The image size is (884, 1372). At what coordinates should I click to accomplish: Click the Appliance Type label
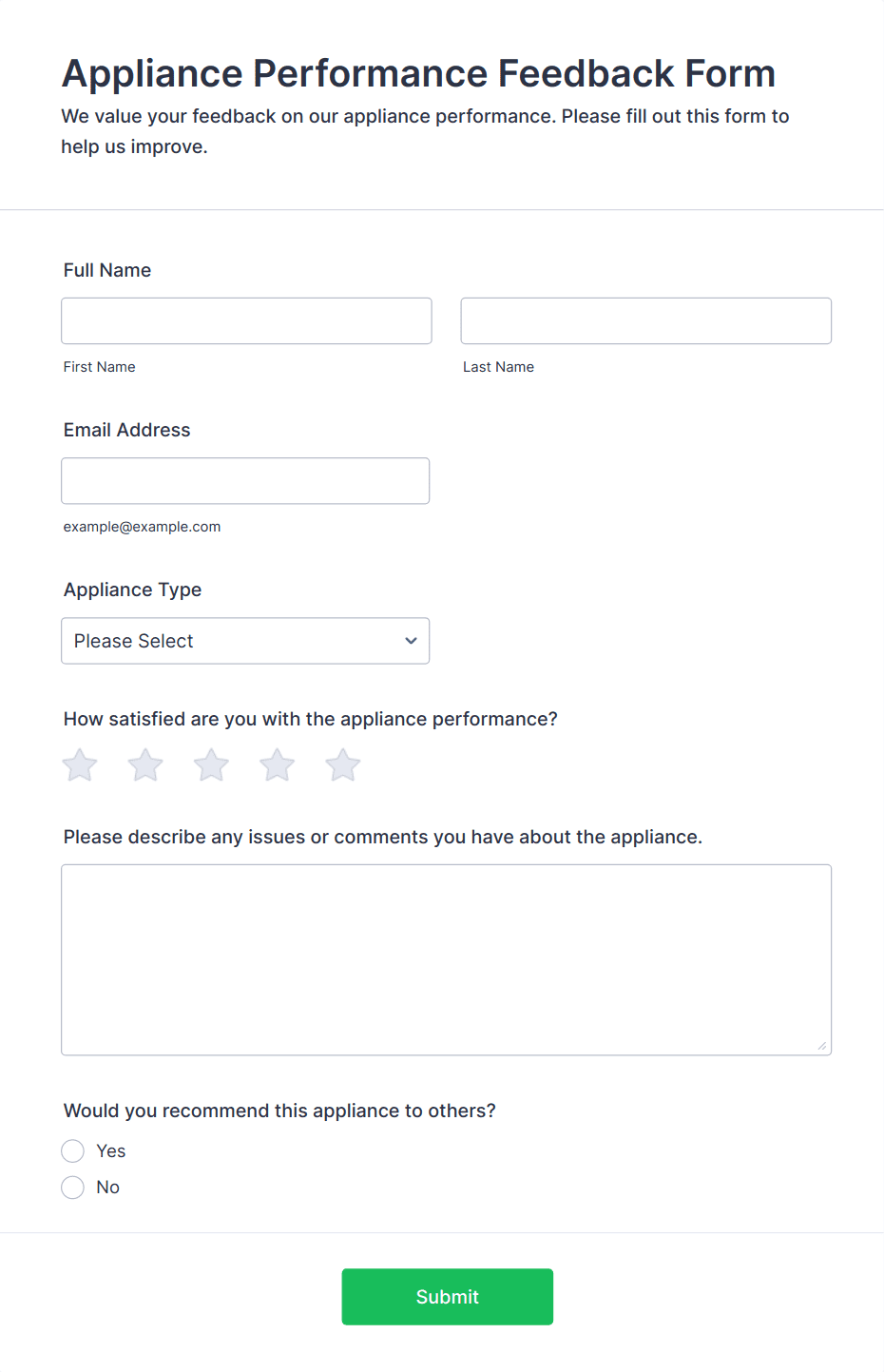[133, 589]
